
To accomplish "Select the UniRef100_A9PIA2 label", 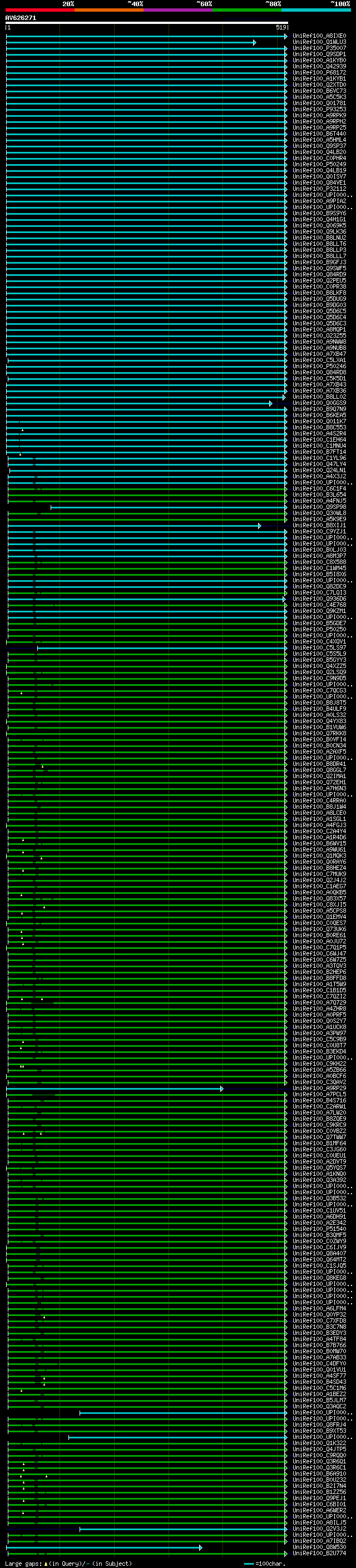I will coord(319,201).
